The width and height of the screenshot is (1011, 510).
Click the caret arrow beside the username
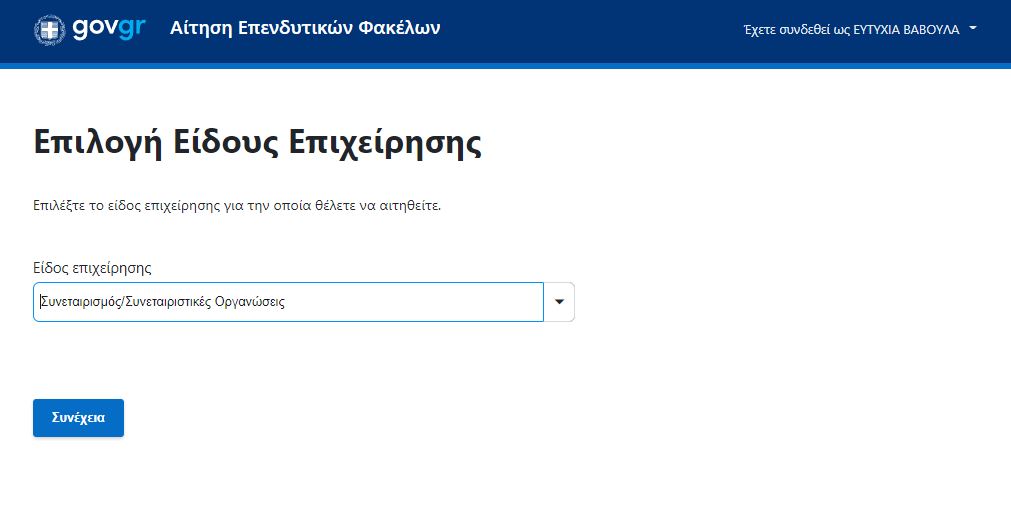click(973, 29)
